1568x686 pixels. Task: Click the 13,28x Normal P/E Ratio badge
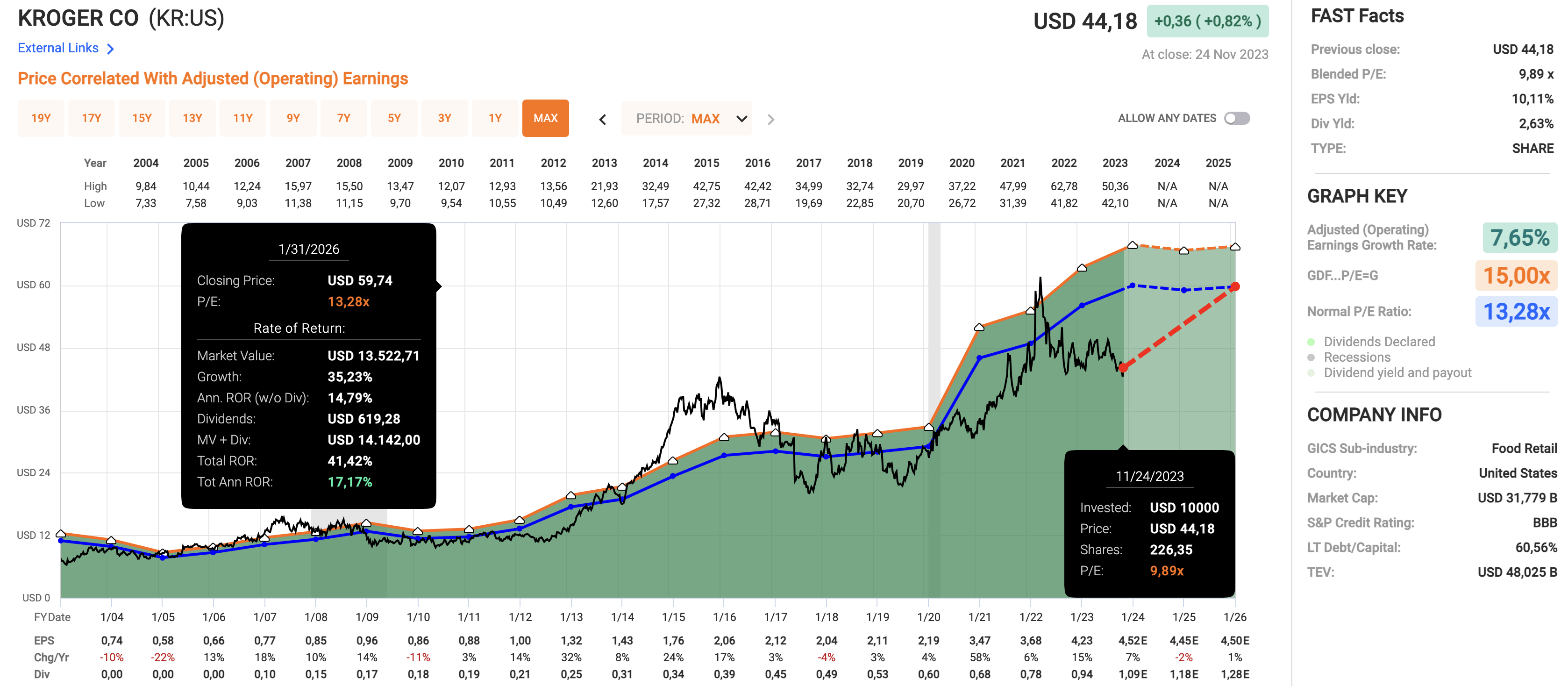click(1516, 312)
